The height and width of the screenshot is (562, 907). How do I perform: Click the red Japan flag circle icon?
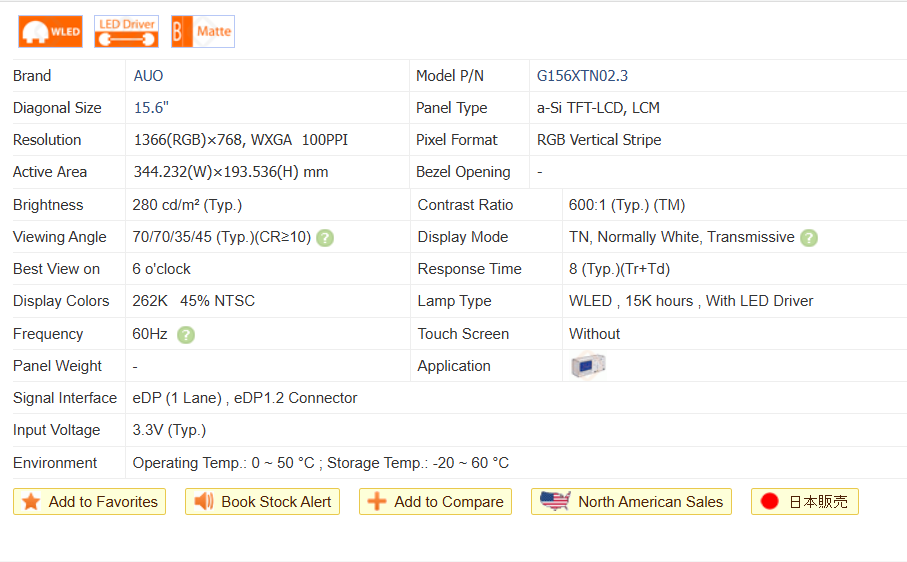[x=769, y=502]
